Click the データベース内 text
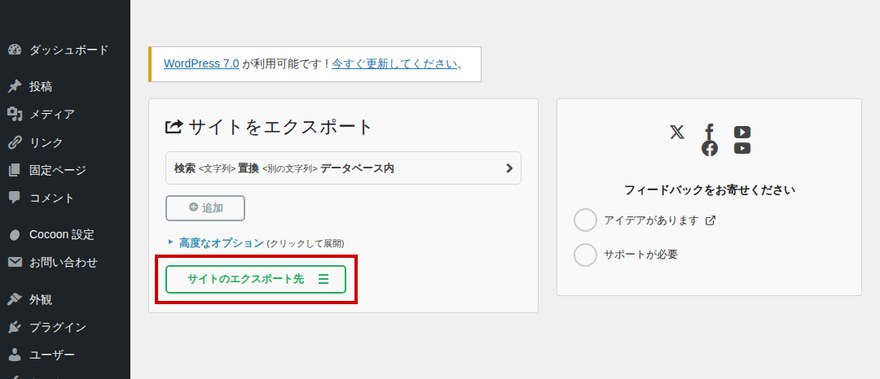The height and width of the screenshot is (379, 880). 357,168
